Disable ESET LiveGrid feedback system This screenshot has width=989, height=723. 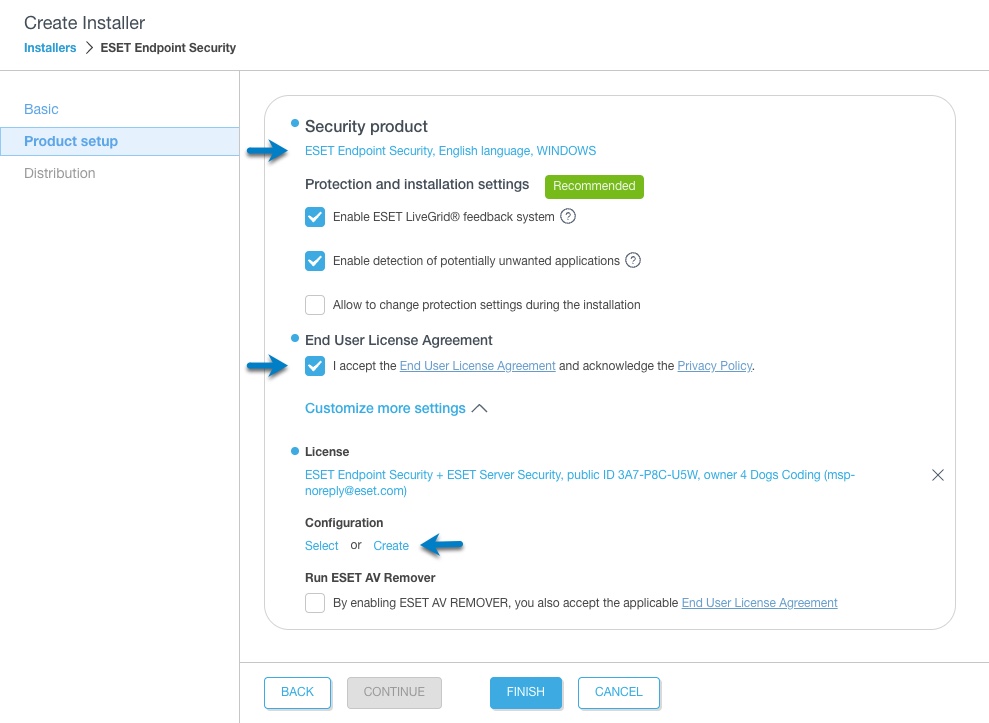[315, 216]
